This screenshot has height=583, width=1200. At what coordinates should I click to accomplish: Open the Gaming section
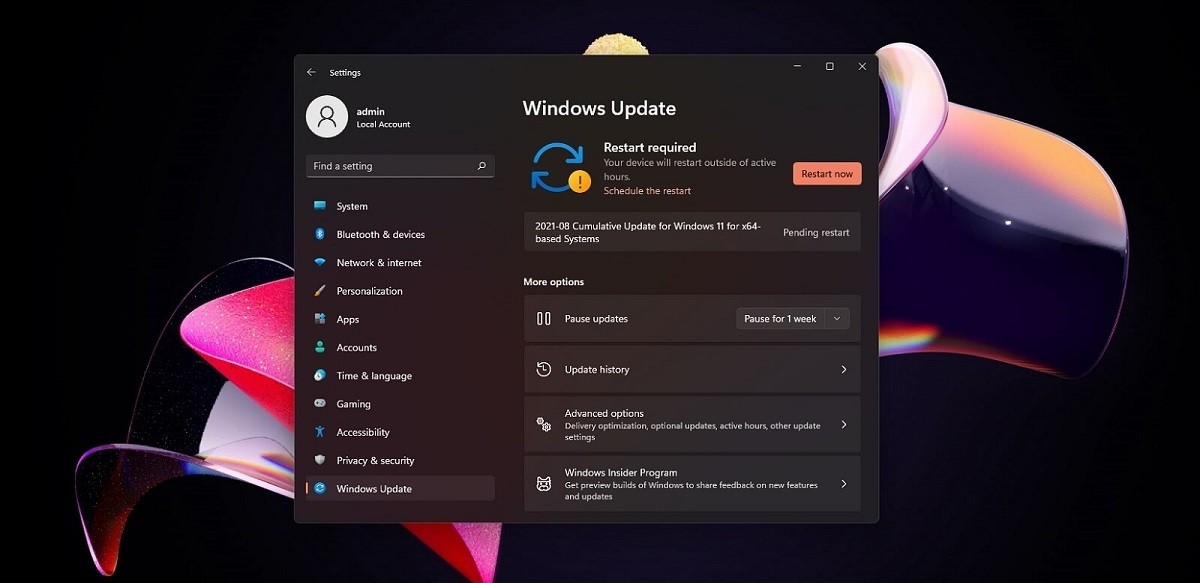pyautogui.click(x=401, y=404)
